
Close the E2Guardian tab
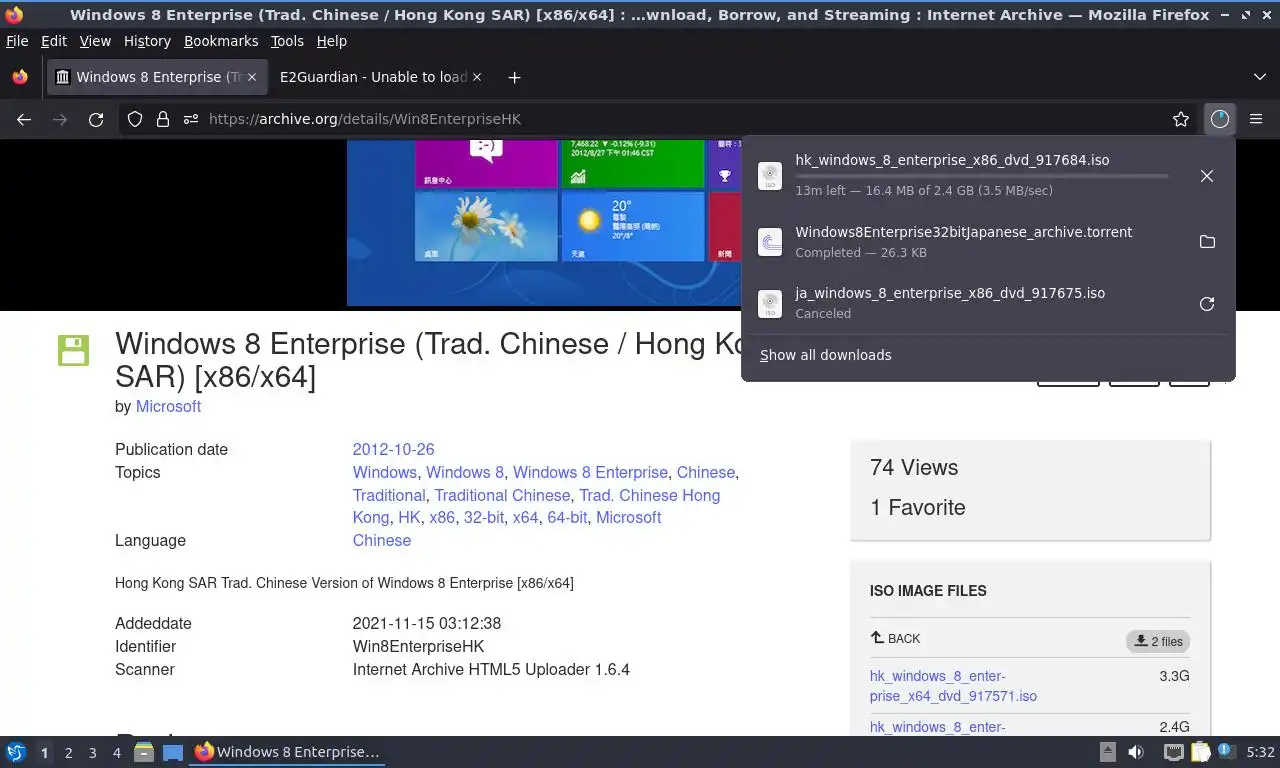tap(476, 77)
